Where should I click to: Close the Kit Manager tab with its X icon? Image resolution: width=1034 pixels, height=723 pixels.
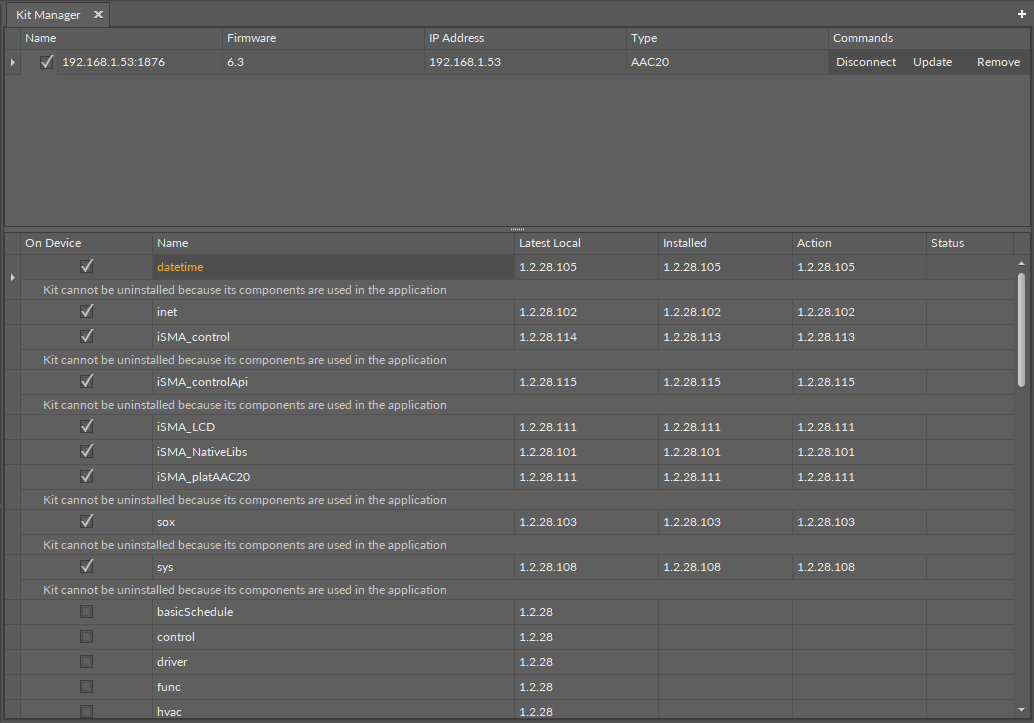point(97,14)
